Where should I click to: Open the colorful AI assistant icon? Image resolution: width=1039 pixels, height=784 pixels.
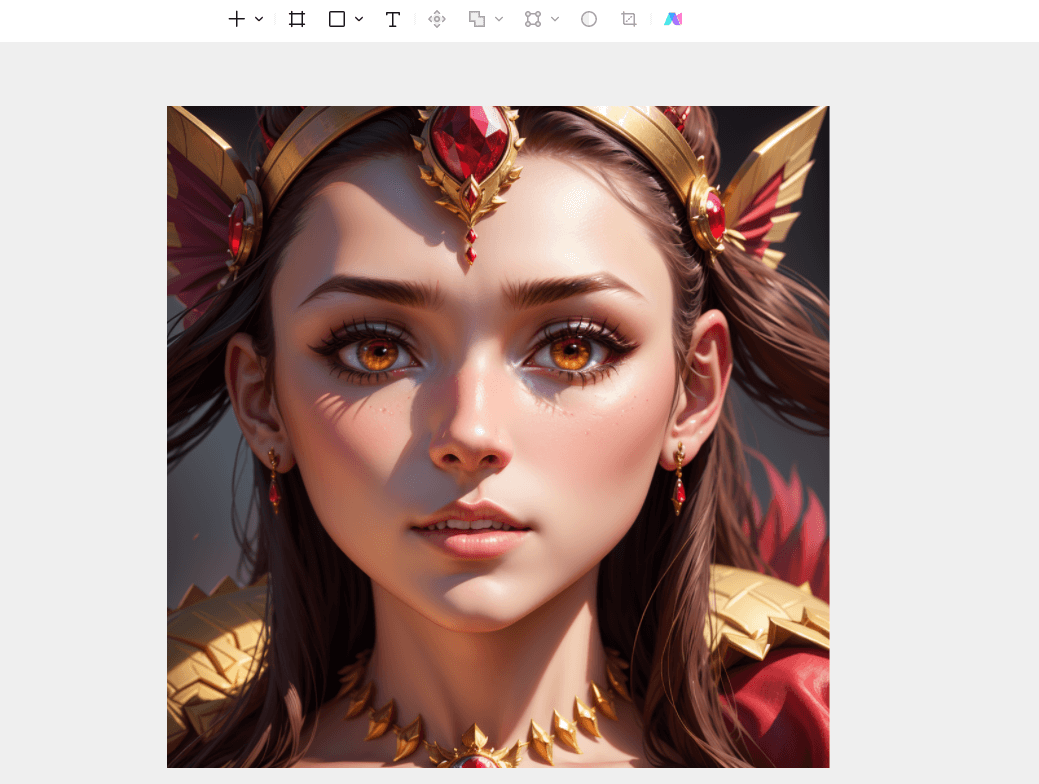pyautogui.click(x=673, y=19)
